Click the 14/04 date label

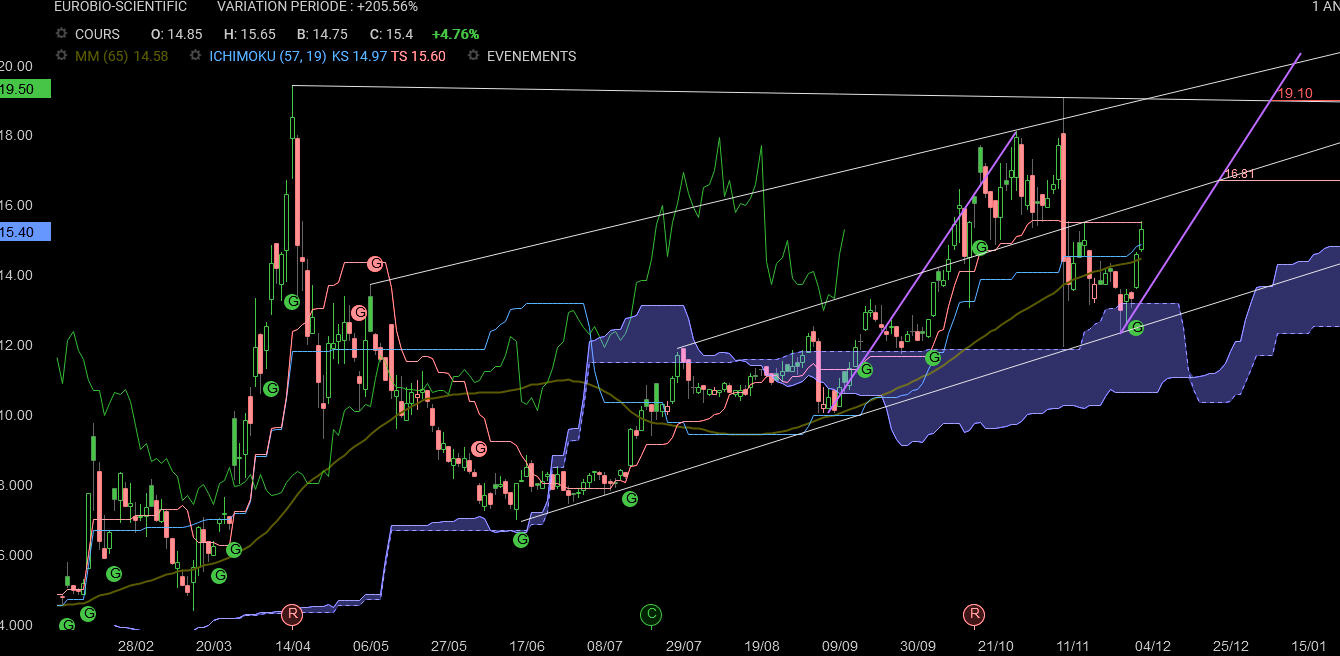point(293,647)
